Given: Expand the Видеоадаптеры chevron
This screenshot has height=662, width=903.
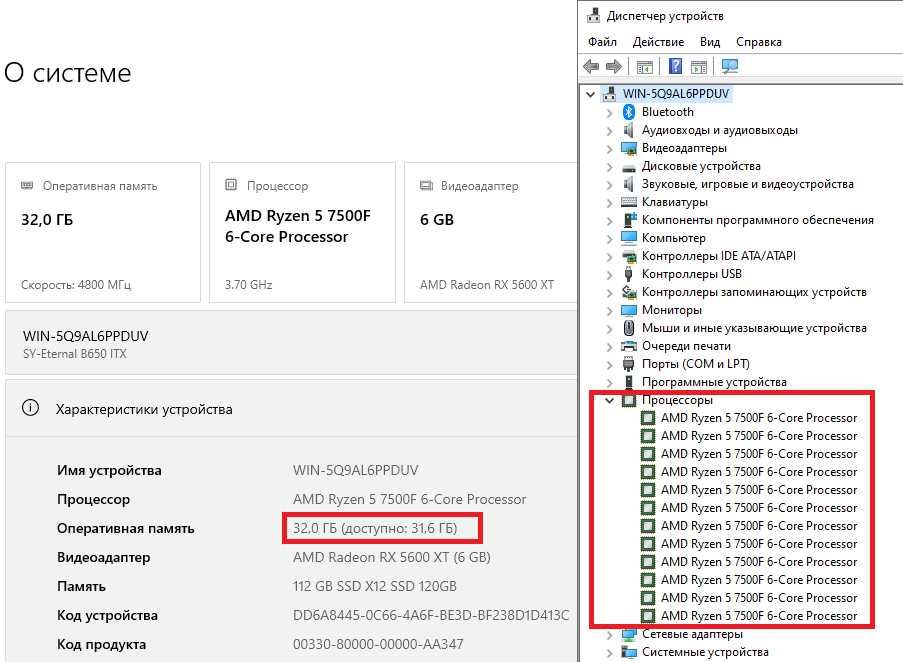Looking at the screenshot, I should coord(610,149).
